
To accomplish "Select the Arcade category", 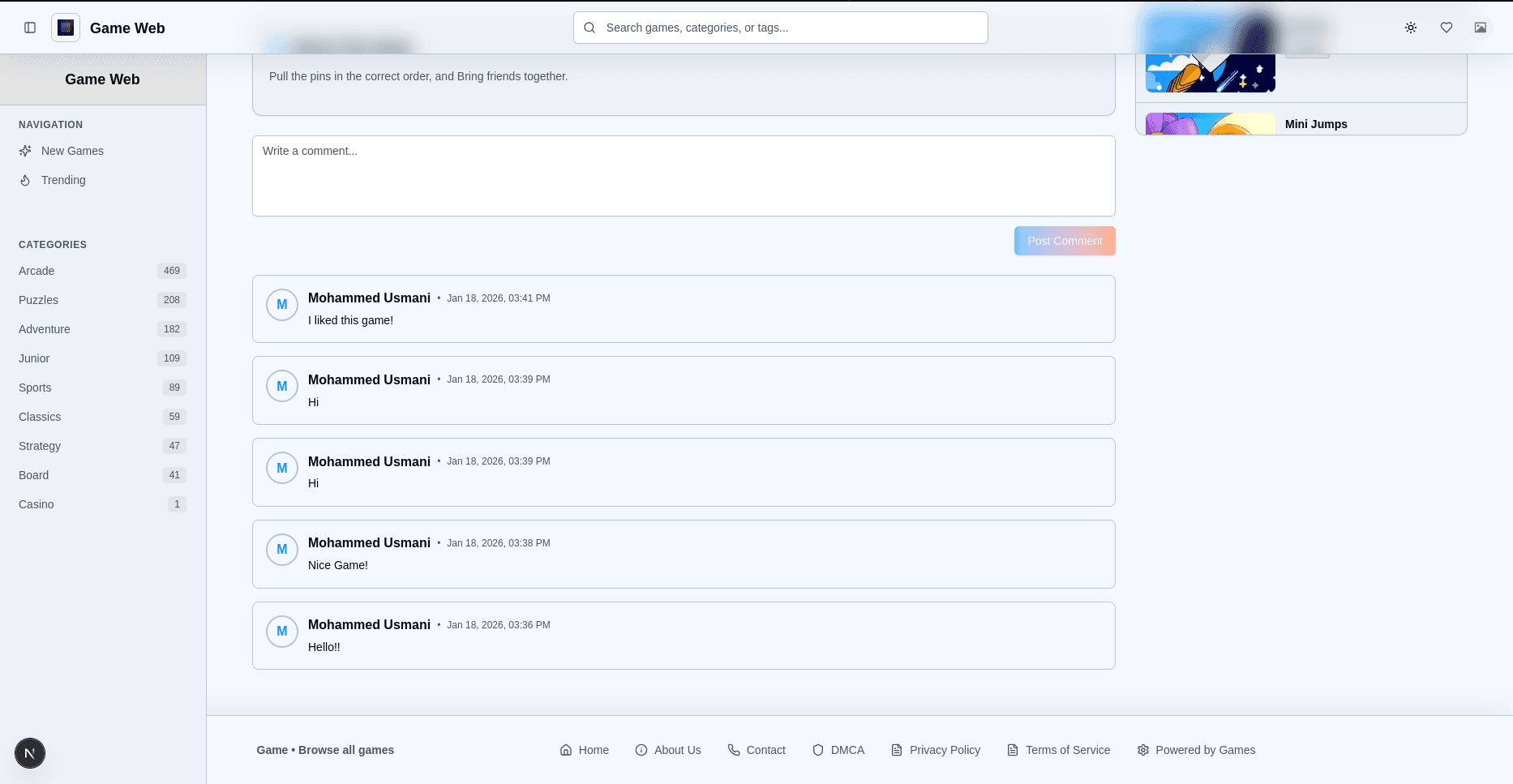I will [x=36, y=271].
